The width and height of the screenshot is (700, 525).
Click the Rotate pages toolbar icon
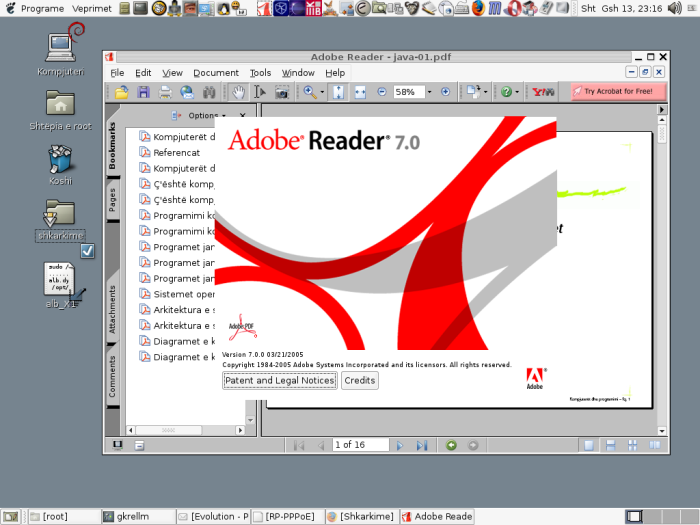click(472, 92)
